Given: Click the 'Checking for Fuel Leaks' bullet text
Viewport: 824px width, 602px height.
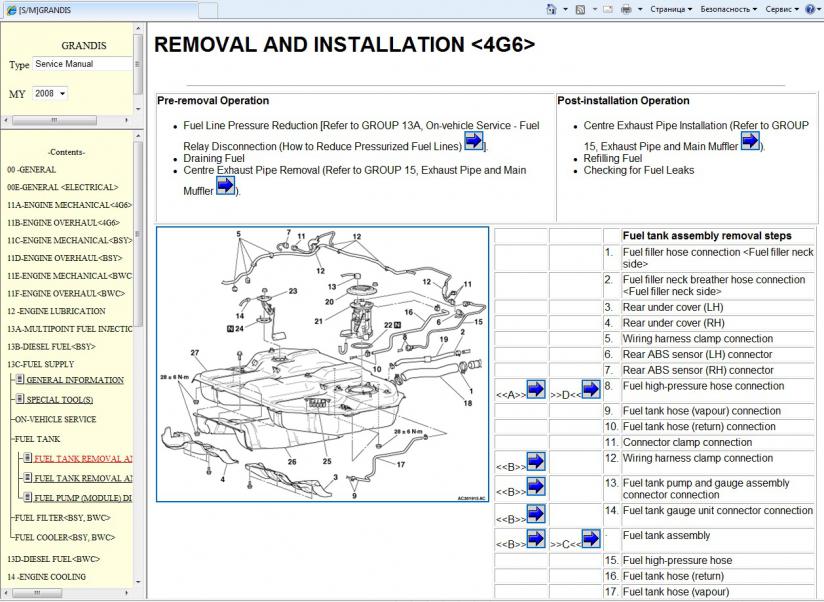Looking at the screenshot, I should pyautogui.click(x=638, y=170).
